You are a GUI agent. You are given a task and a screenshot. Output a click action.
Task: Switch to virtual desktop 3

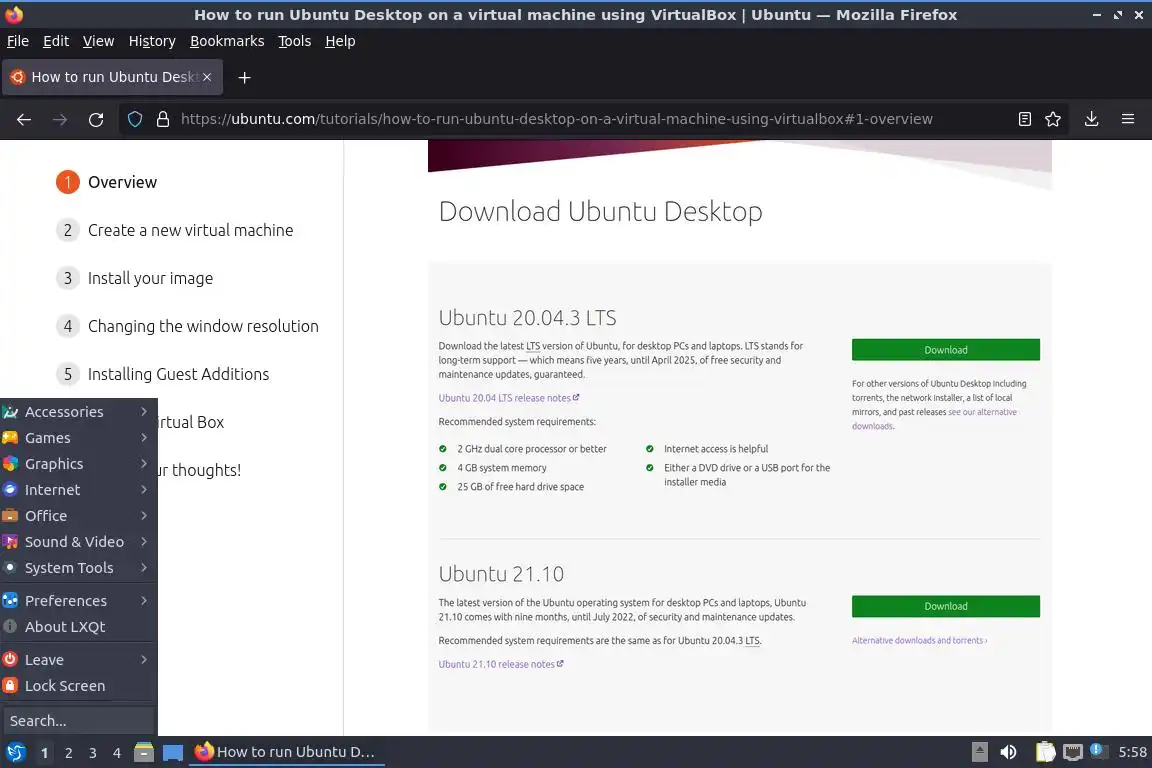93,753
